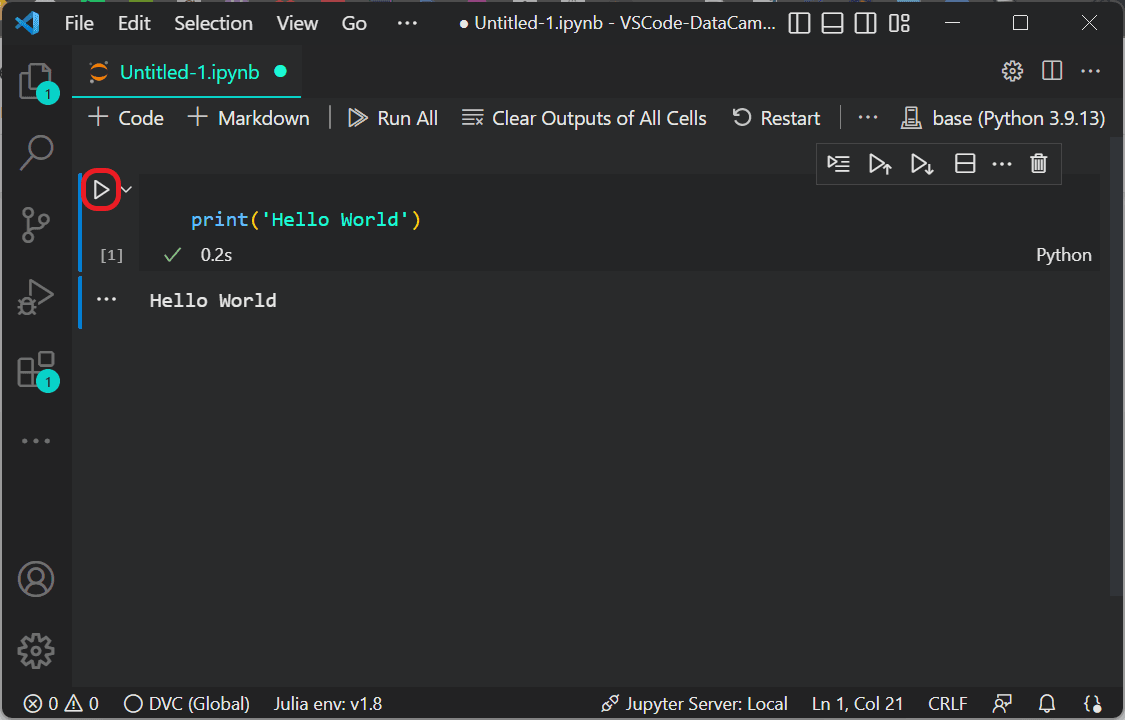Click the Run Cell play button
Image resolution: width=1125 pixels, height=720 pixels.
point(101,189)
